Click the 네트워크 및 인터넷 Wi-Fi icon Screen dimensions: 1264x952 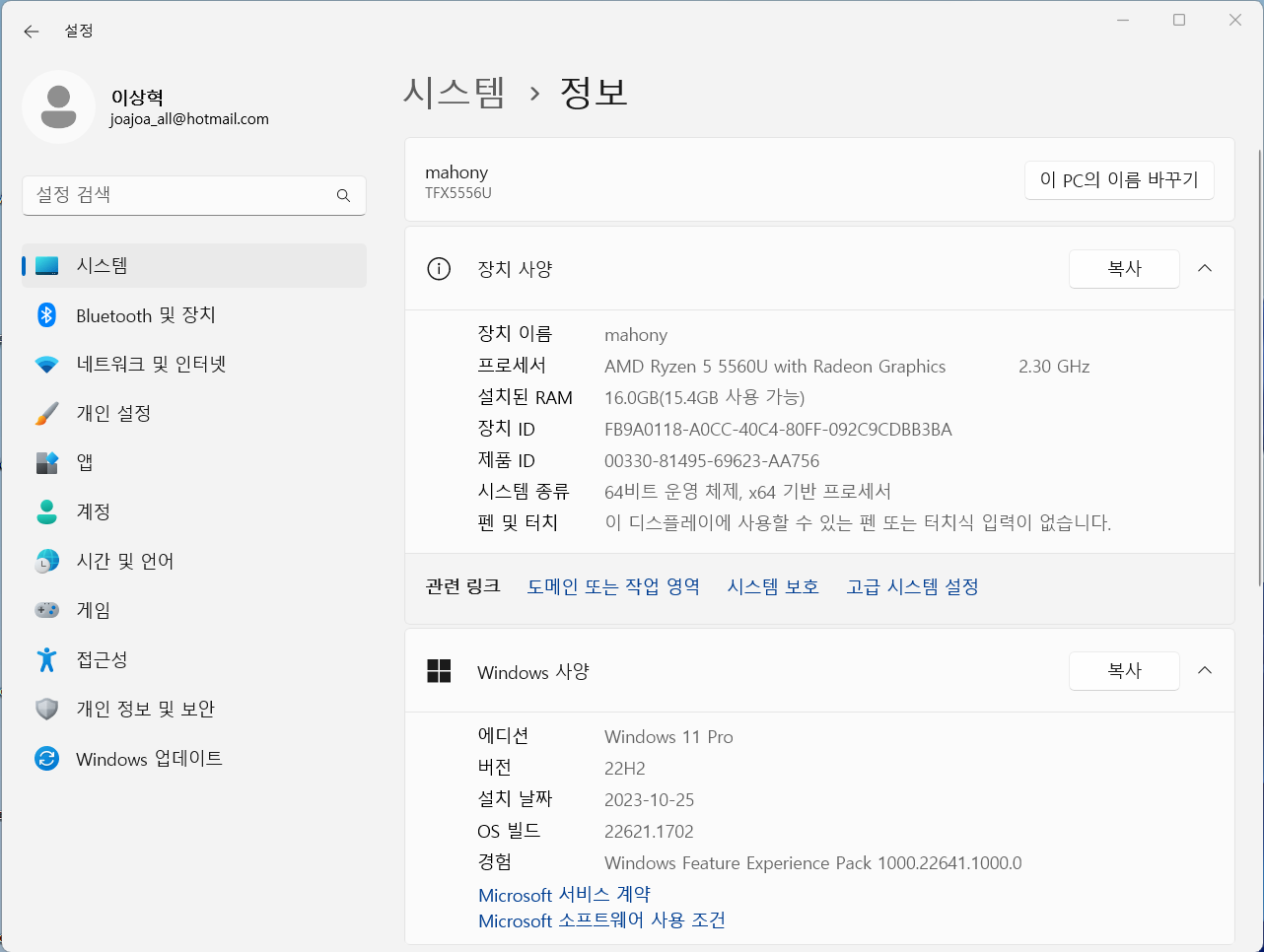coord(46,365)
